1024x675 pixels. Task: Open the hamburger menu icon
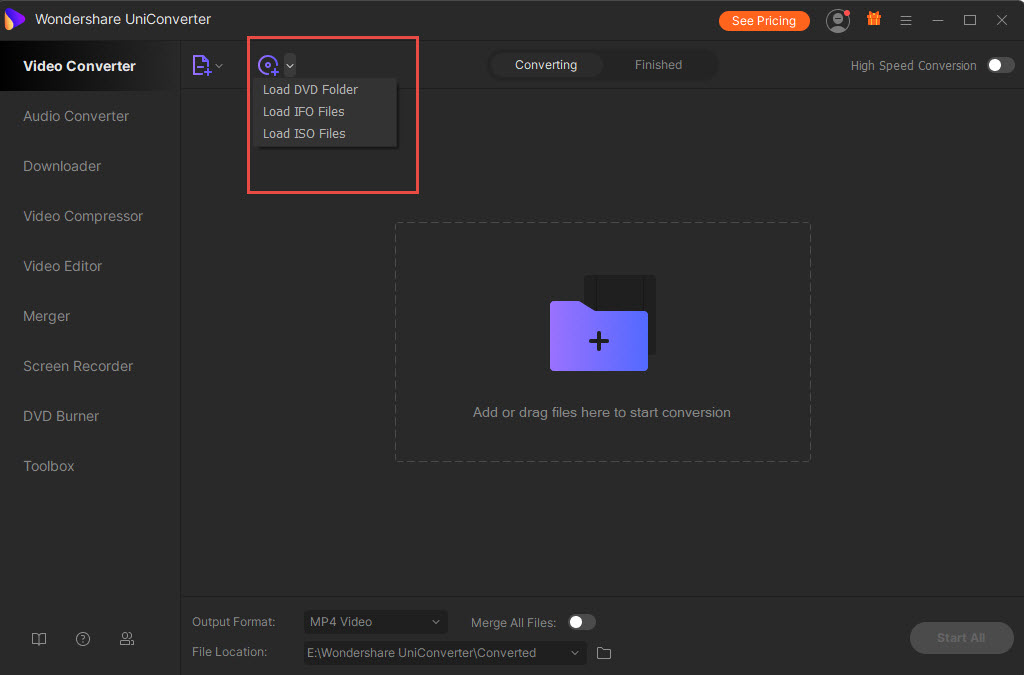click(906, 20)
